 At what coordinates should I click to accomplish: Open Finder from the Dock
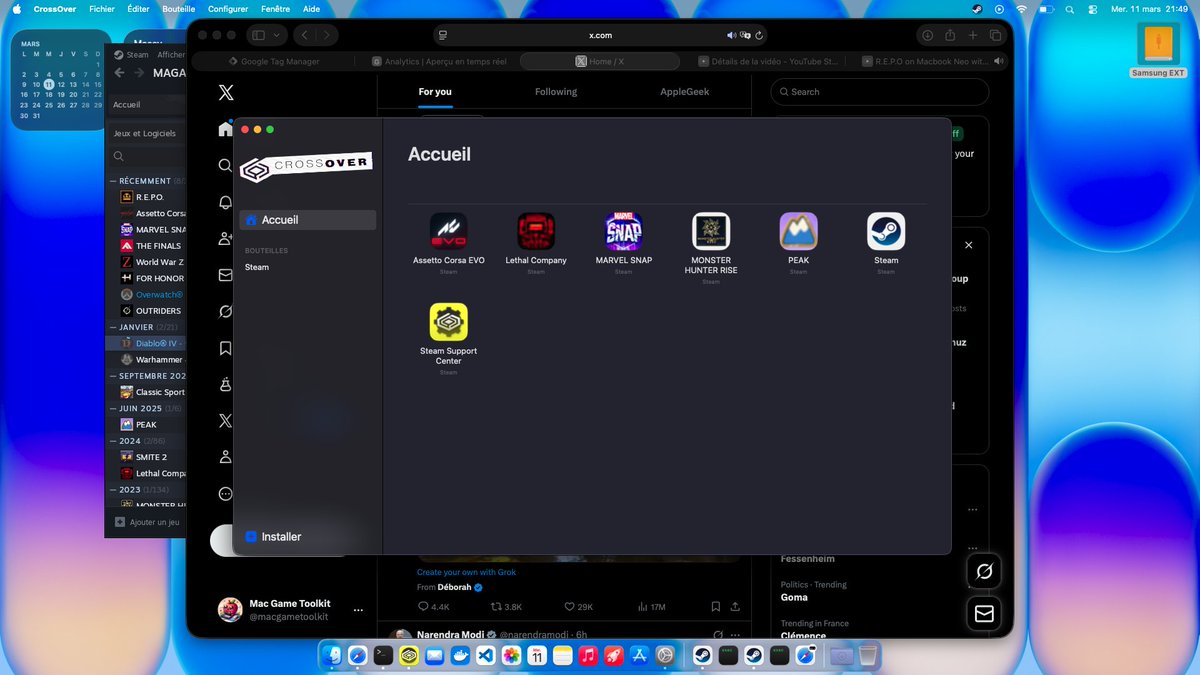[332, 655]
